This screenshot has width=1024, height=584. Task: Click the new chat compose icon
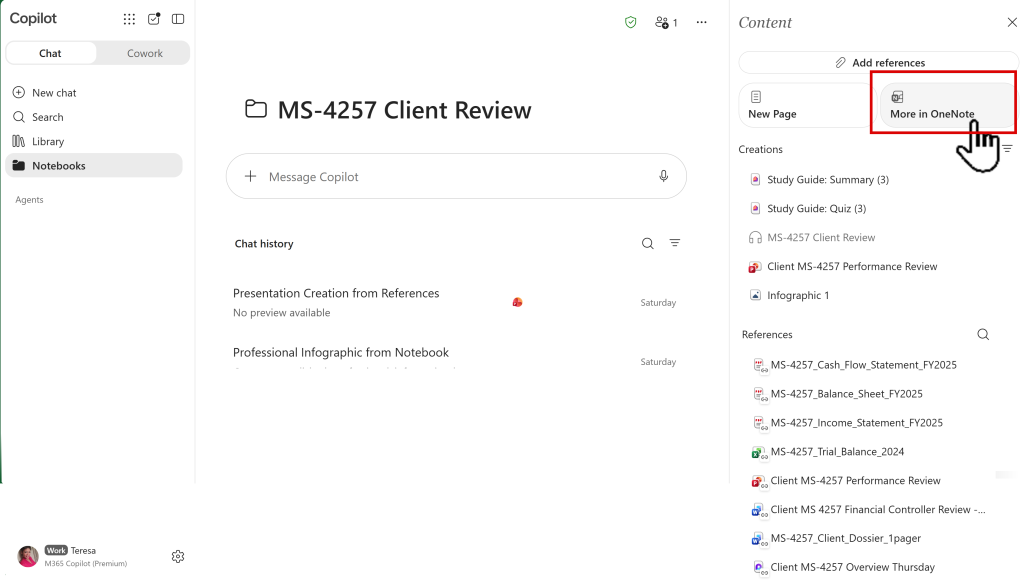click(153, 19)
